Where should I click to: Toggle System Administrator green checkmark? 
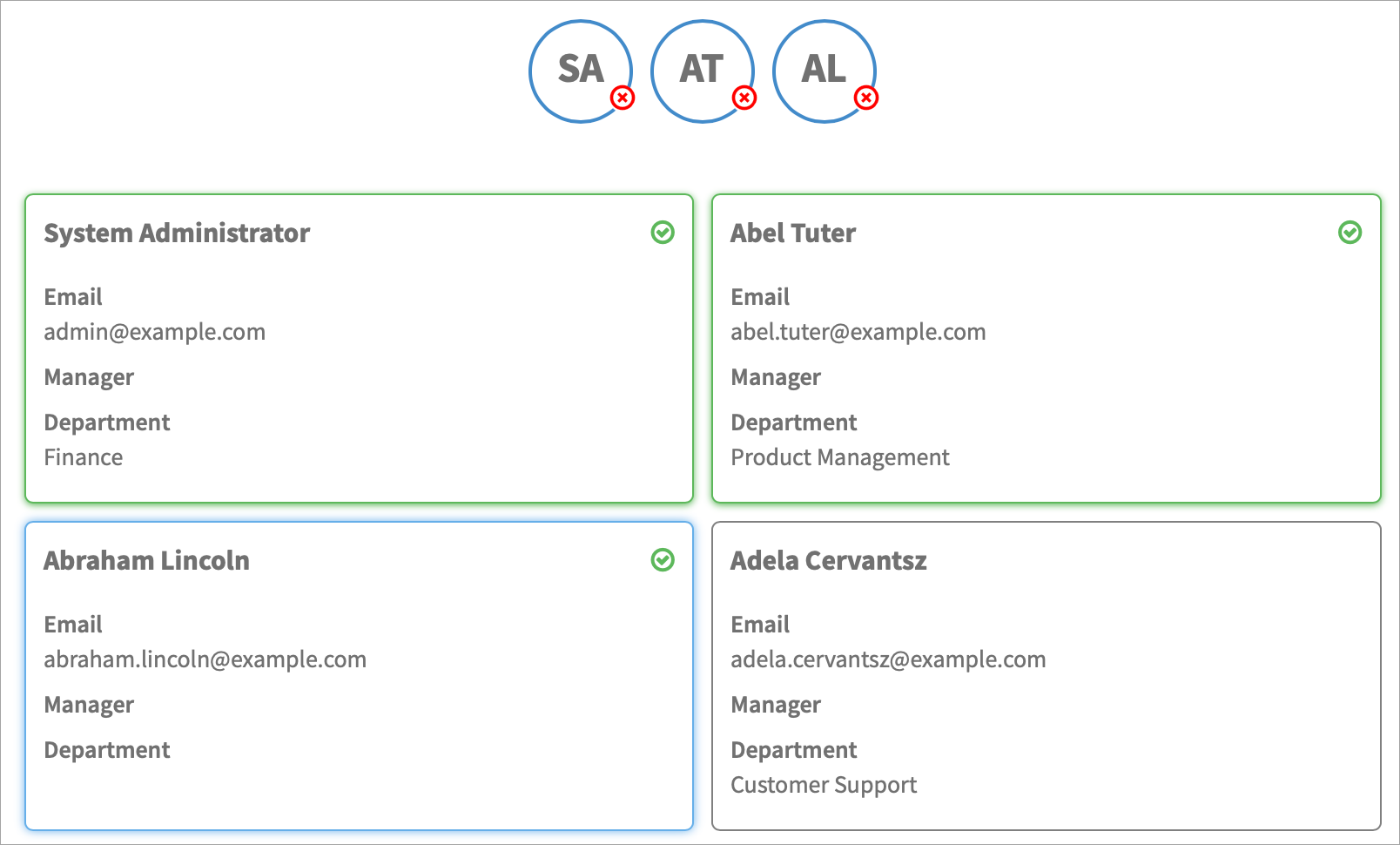[x=663, y=233]
